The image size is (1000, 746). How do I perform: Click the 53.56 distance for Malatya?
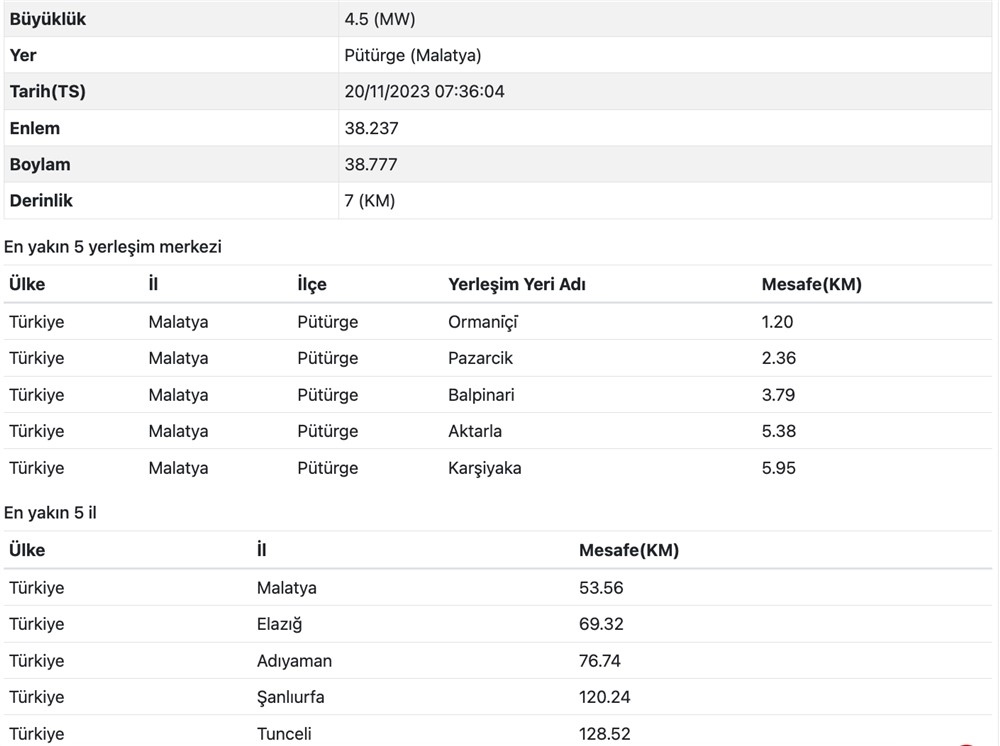(x=601, y=588)
